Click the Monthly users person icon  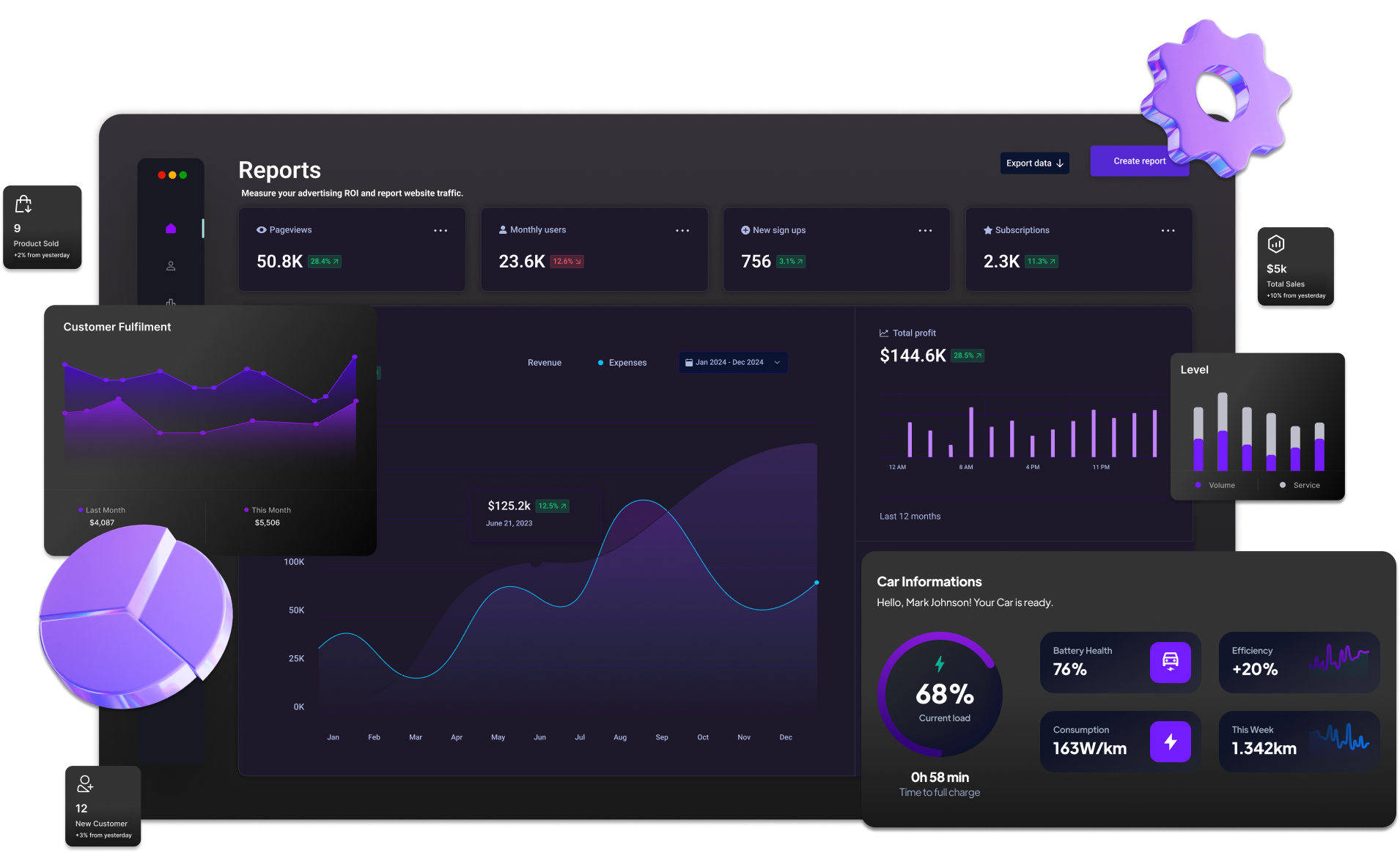coord(503,230)
